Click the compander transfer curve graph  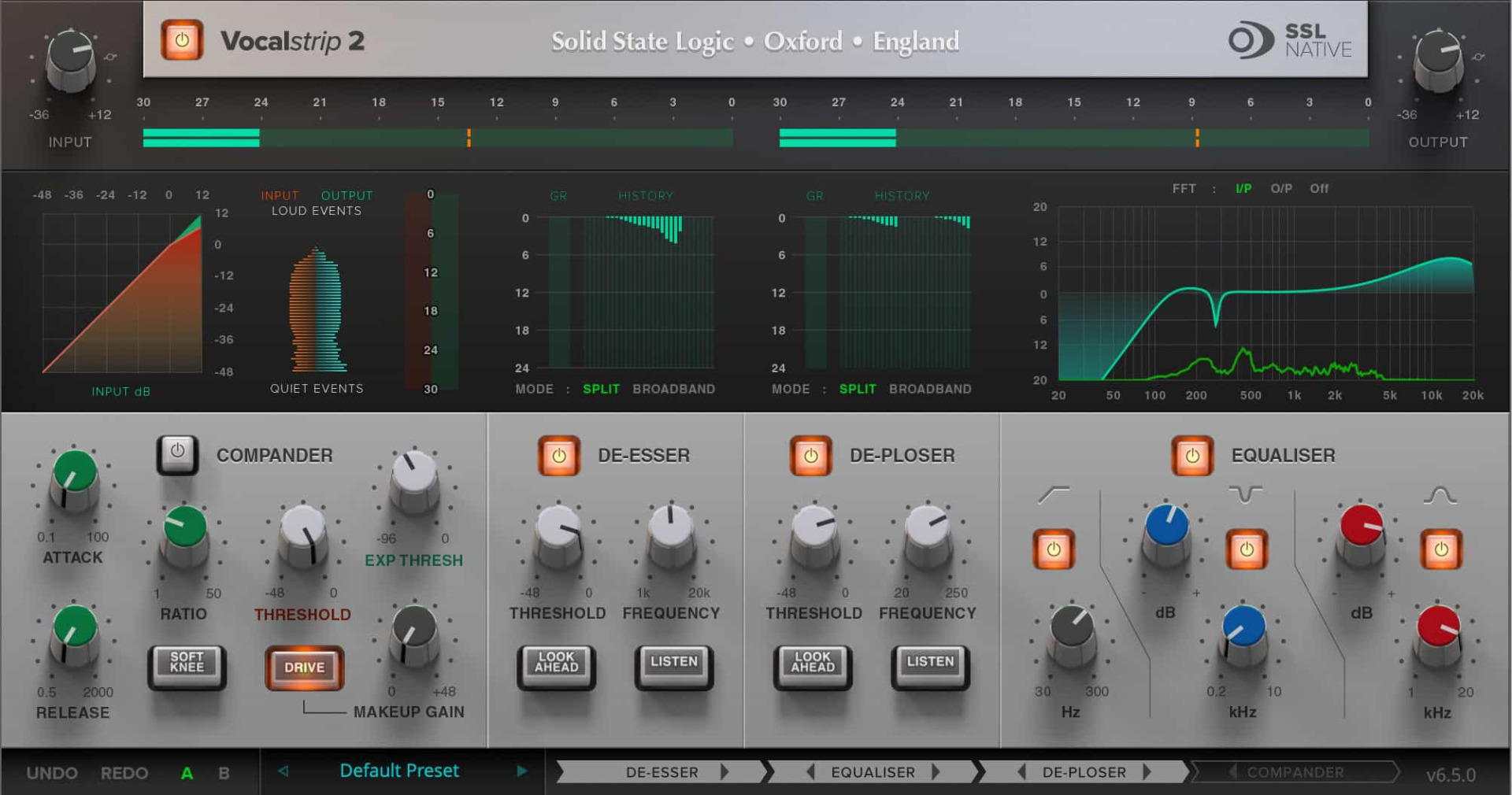(122, 293)
